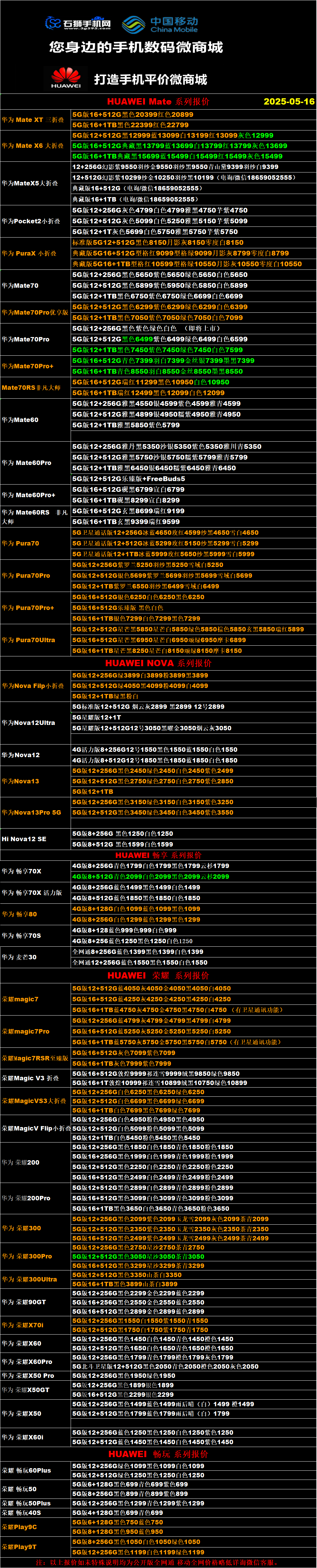Screen dimensions: 317x1568
Task: Select the 华为 Mate XT 三折叠 model cell
Action: click(x=33, y=120)
